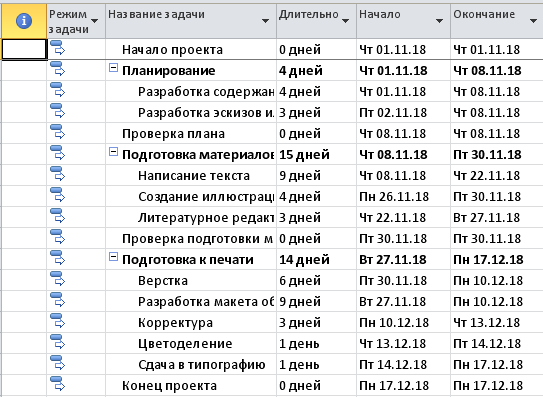Viewport: 543px width, 397px height.
Task: Click the task mode icon beside Написание текста
Action: 57,174
